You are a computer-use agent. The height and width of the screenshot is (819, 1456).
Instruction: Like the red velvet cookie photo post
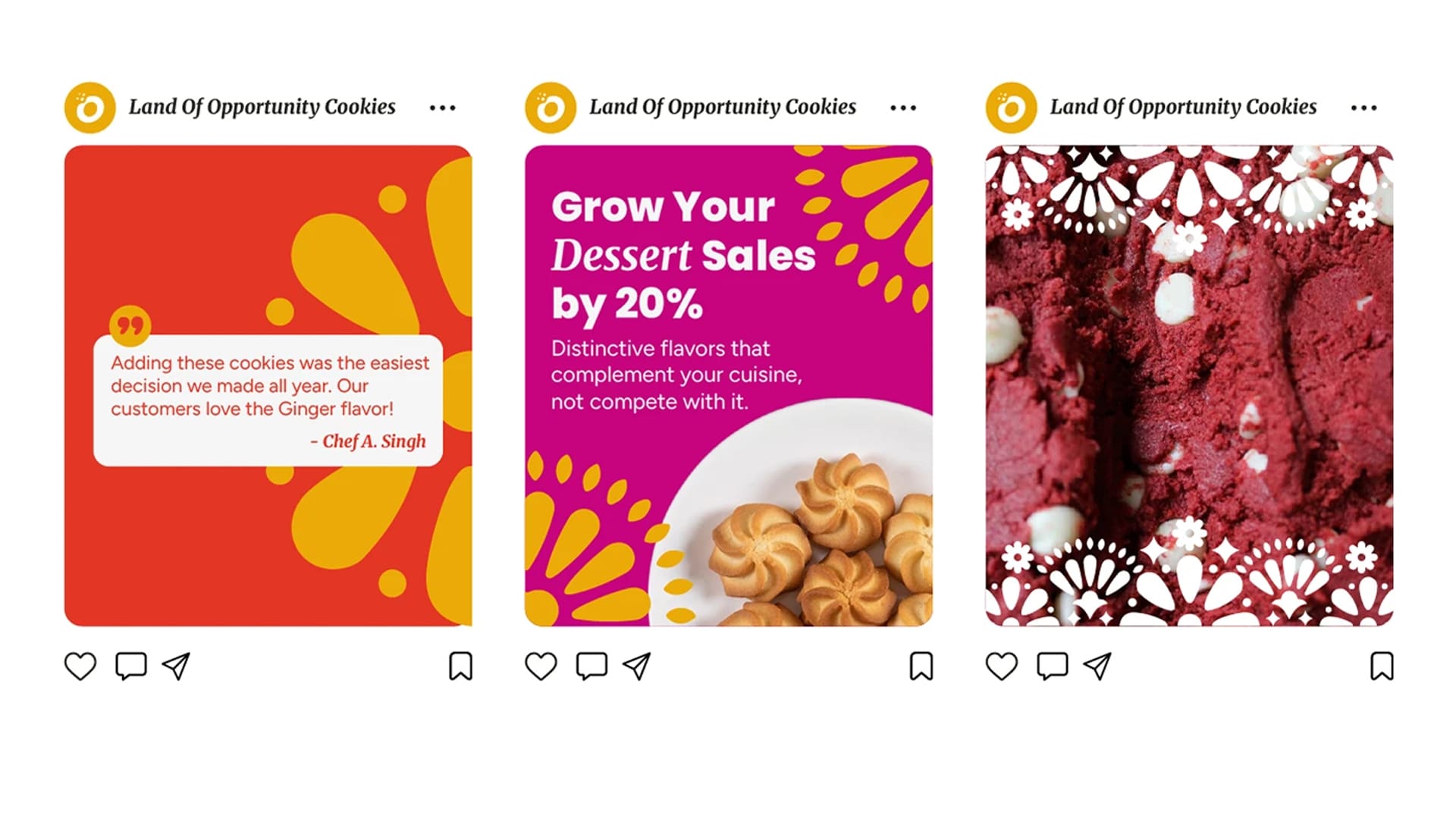pyautogui.click(x=1002, y=667)
